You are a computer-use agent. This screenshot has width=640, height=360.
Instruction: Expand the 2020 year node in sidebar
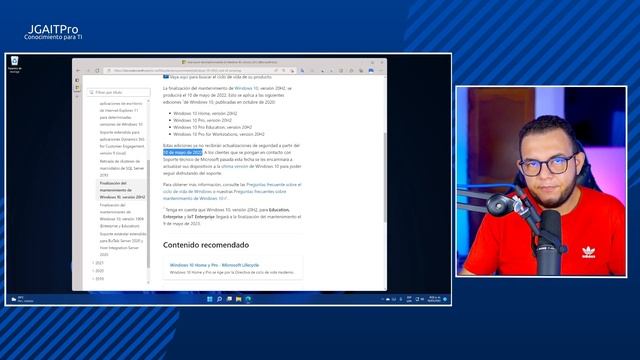click(x=99, y=271)
